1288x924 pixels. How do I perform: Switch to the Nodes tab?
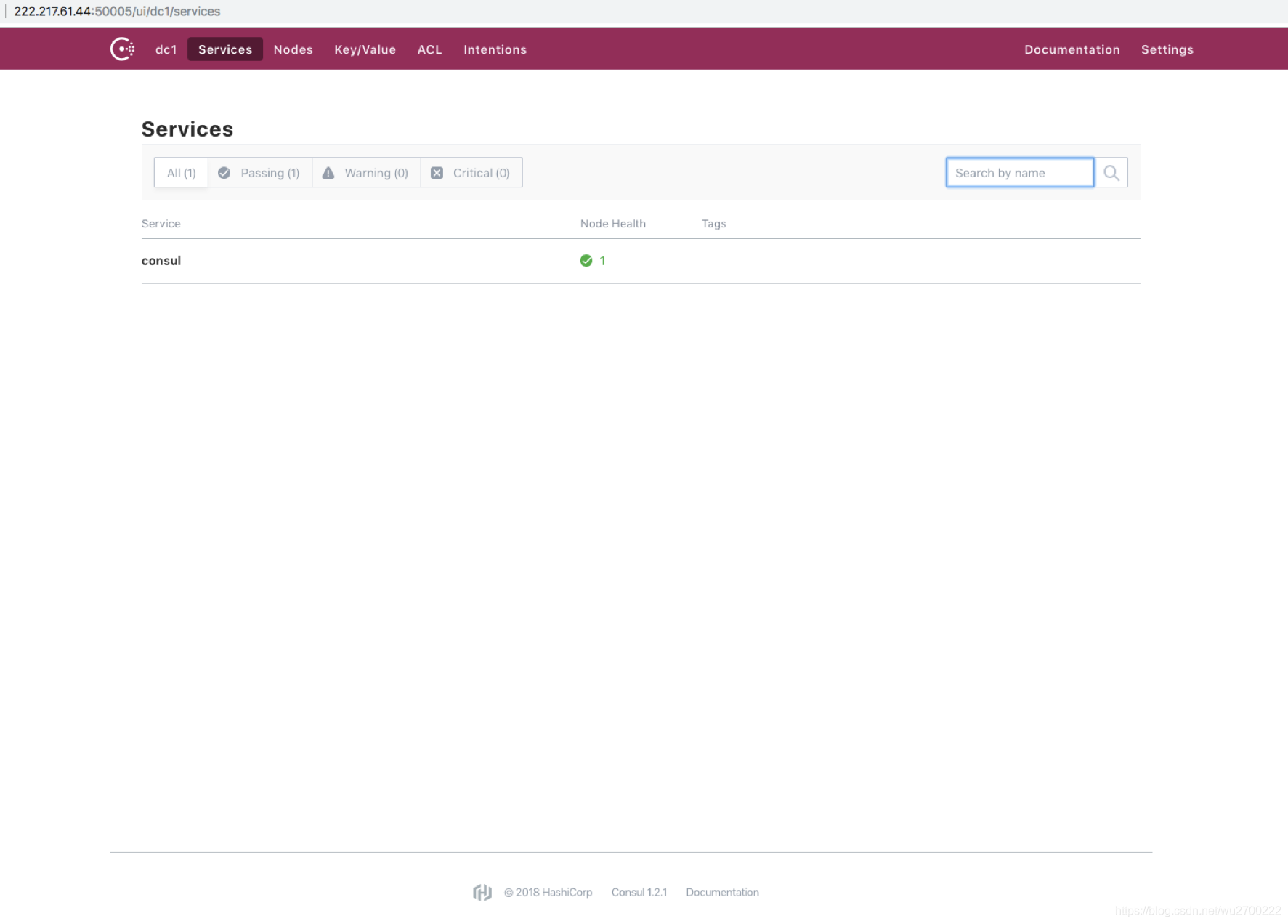pyautogui.click(x=293, y=49)
